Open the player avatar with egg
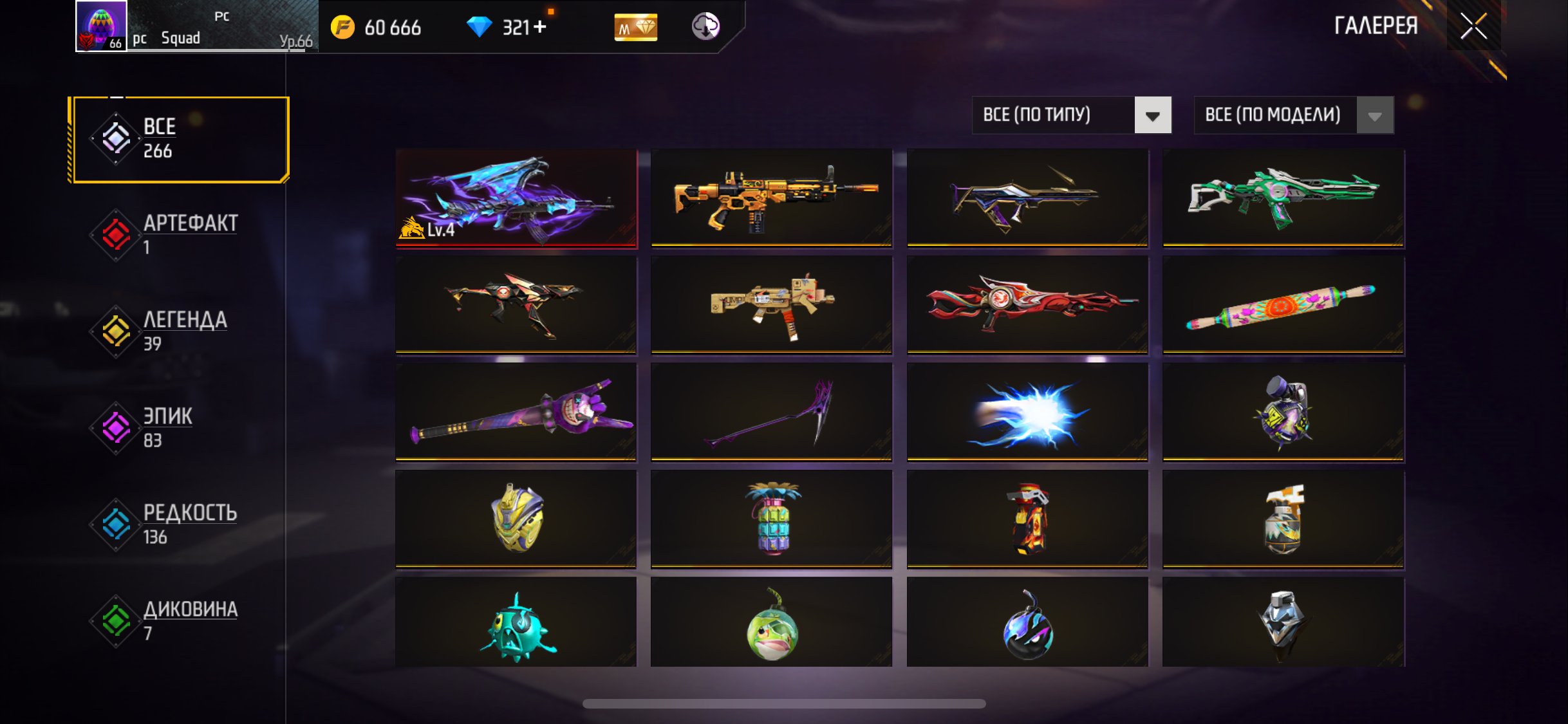 click(x=101, y=26)
